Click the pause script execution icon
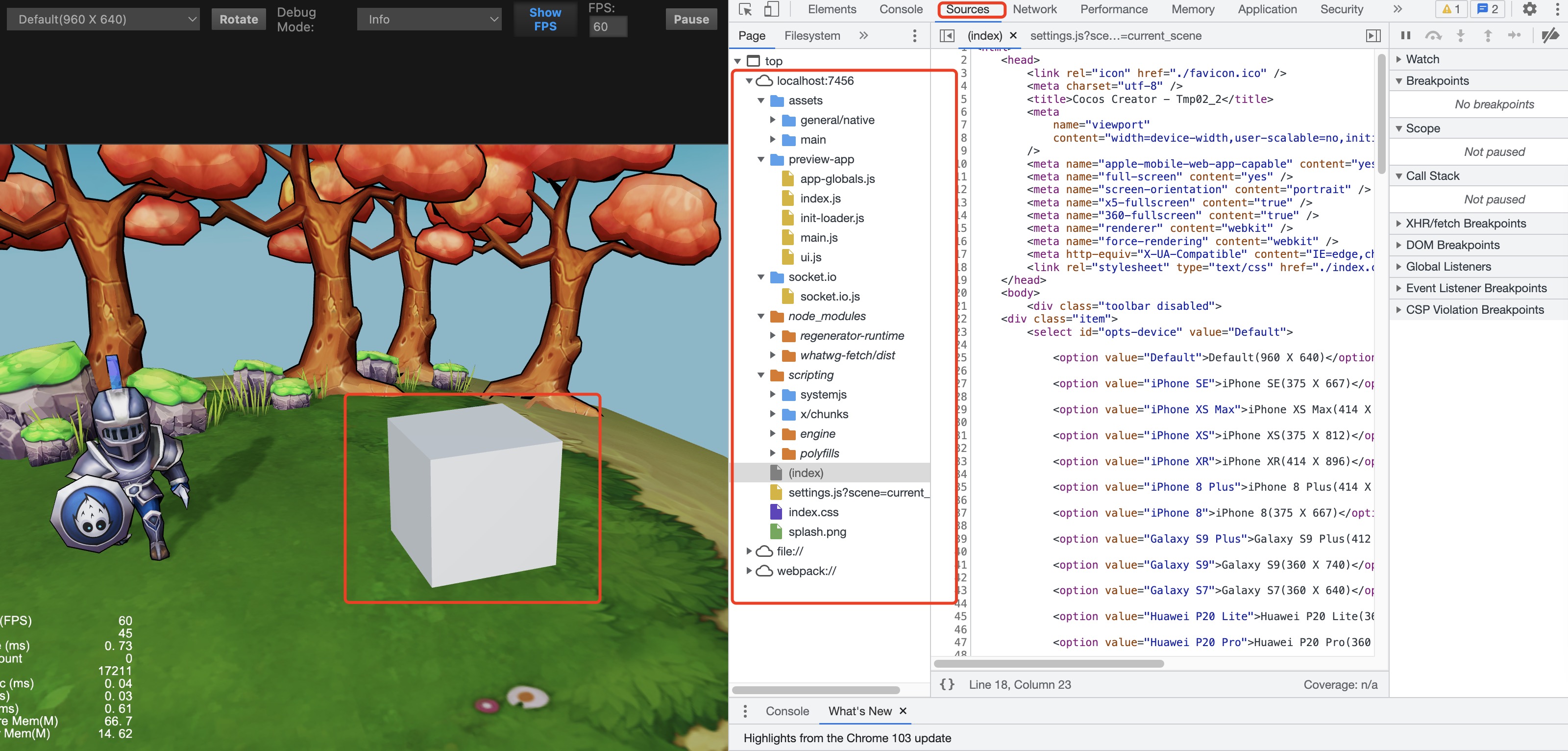The height and width of the screenshot is (751, 1568). point(1405,35)
